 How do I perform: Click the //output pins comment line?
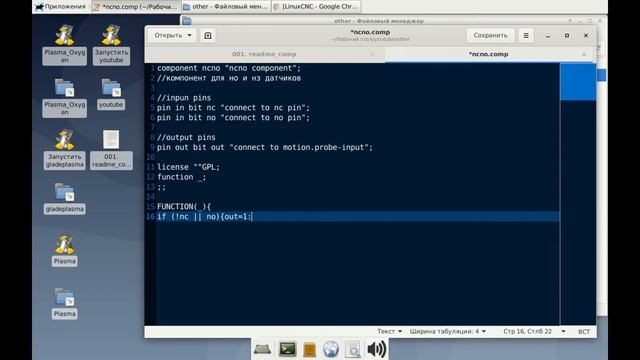click(186, 137)
